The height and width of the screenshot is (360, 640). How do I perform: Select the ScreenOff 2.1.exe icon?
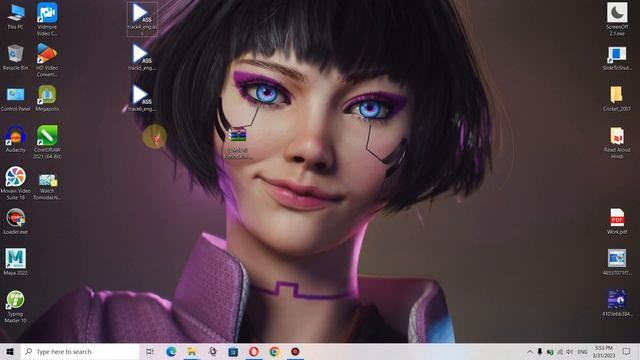click(x=617, y=19)
